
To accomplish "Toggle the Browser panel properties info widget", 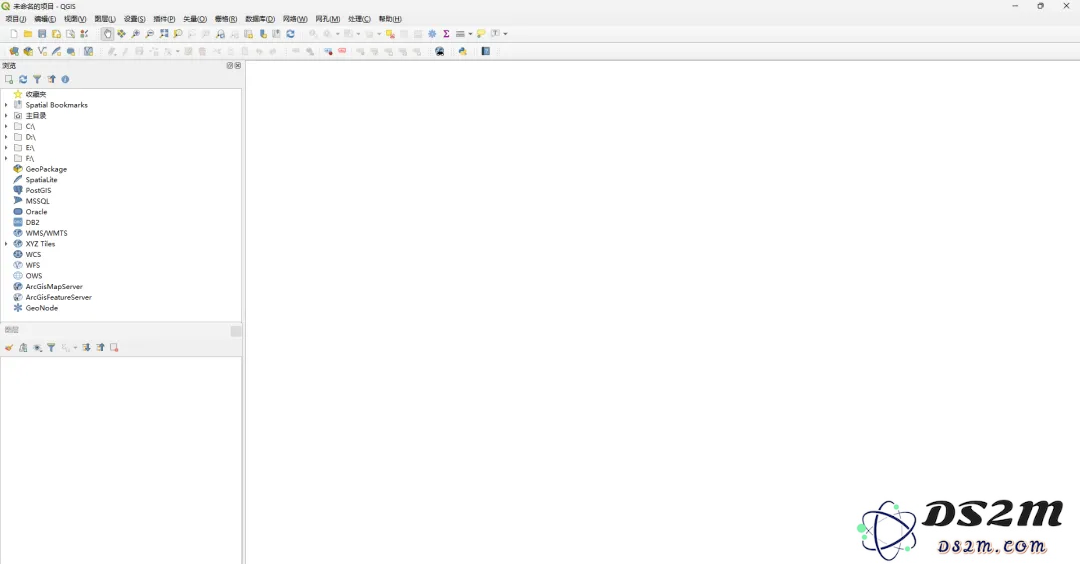I will tap(65, 79).
